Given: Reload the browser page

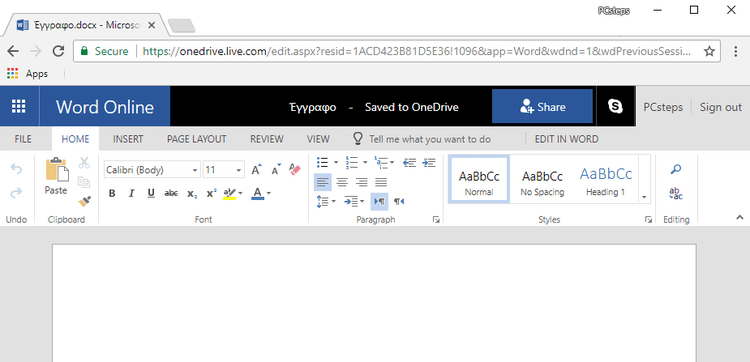Looking at the screenshot, I should click(58, 51).
